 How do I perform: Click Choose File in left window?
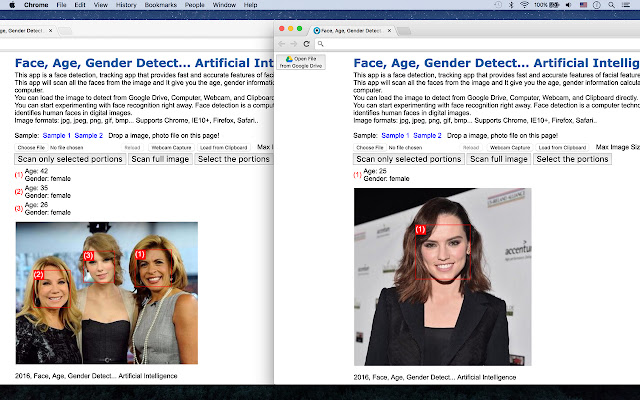pyautogui.click(x=31, y=147)
